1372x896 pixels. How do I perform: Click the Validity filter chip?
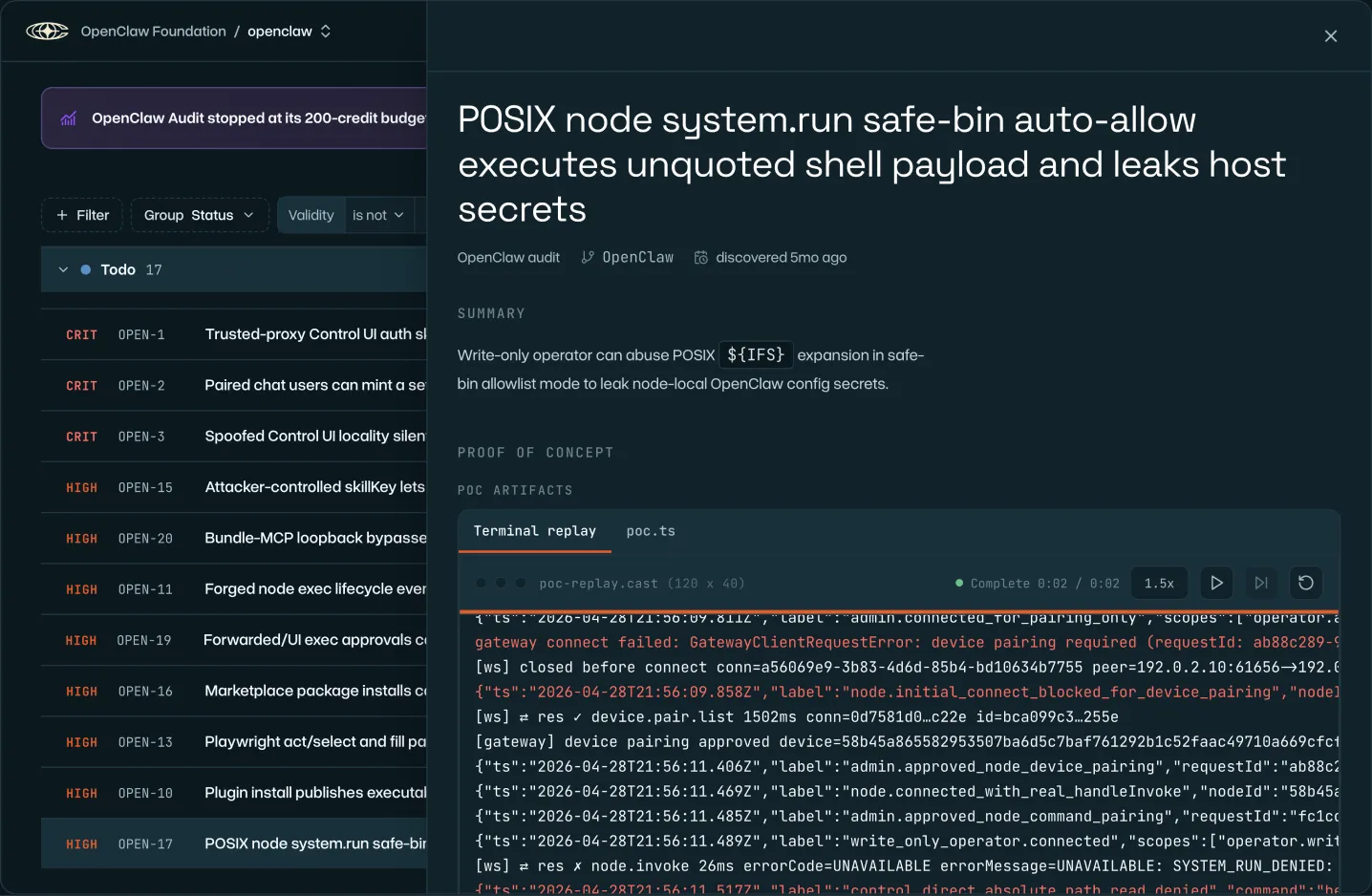[x=311, y=215]
